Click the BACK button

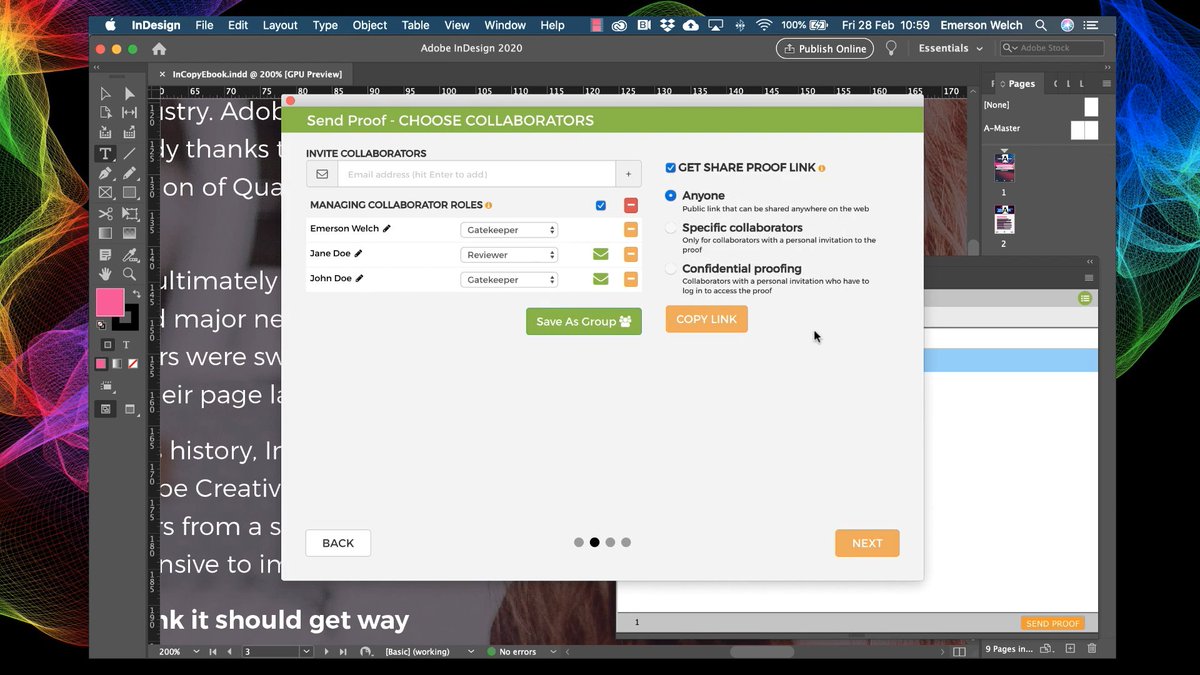tap(338, 543)
